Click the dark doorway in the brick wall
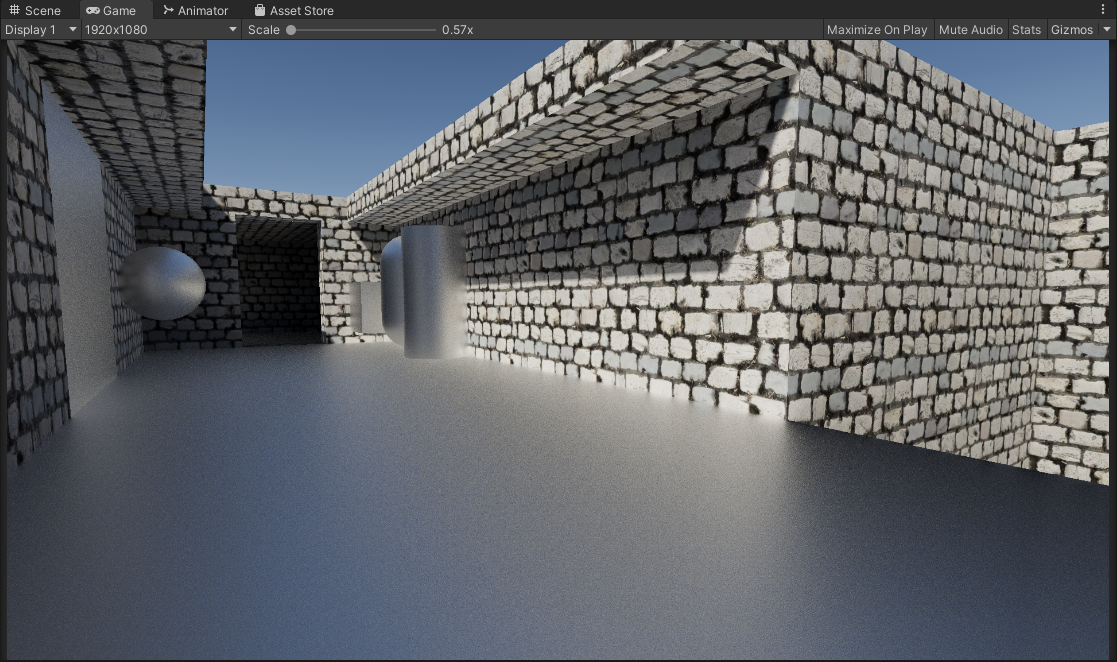This screenshot has height=662, width=1117. tap(279, 280)
